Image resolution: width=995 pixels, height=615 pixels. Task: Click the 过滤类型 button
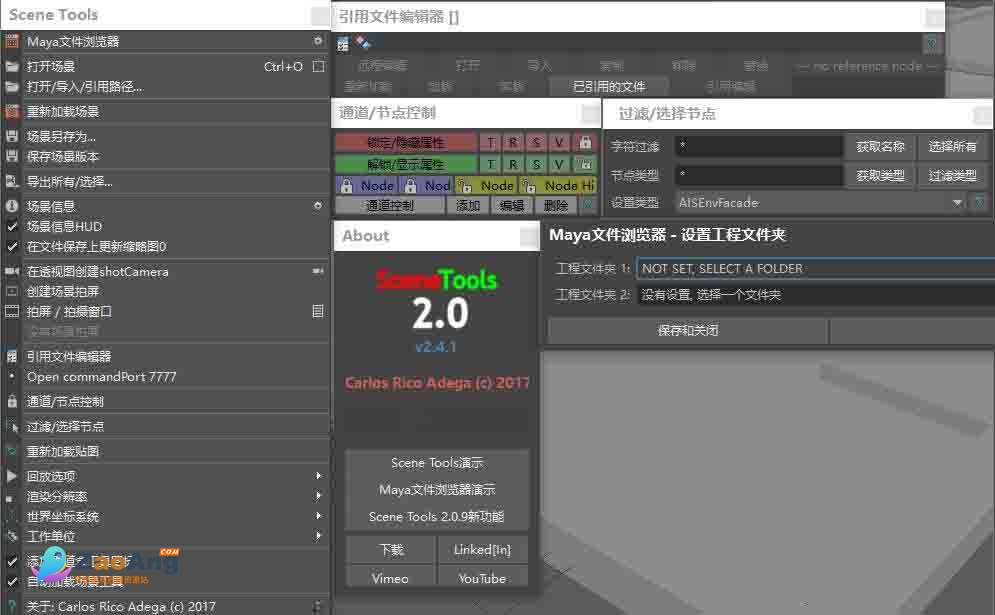[952, 175]
